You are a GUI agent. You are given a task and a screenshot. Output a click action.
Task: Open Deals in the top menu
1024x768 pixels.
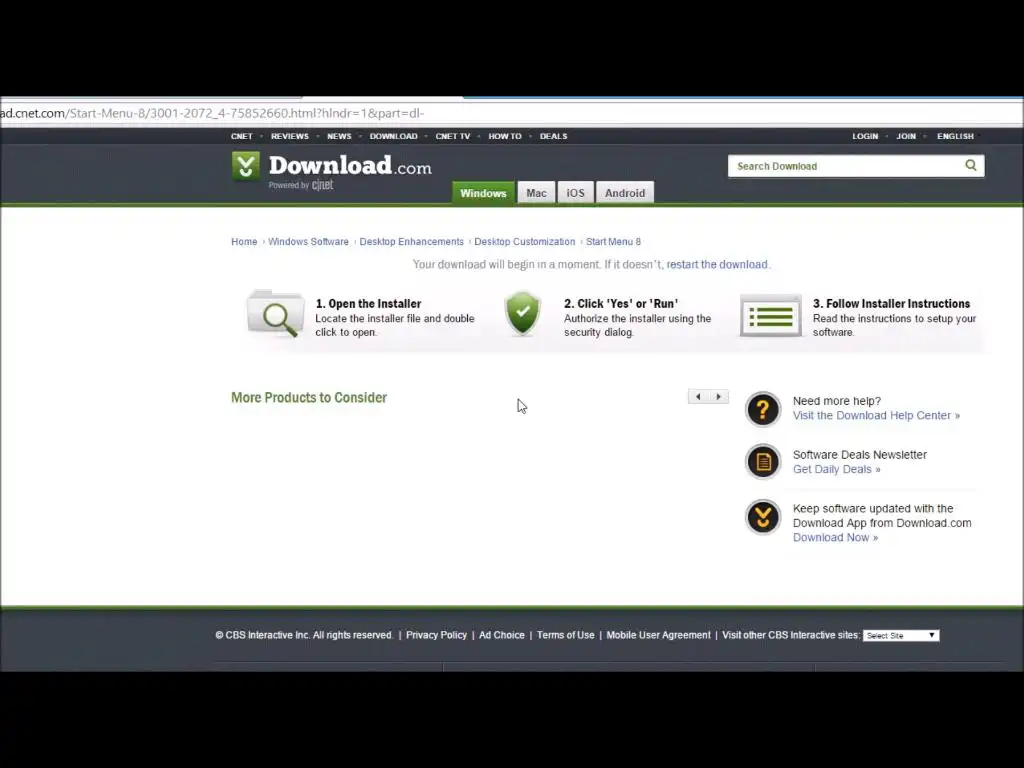pyautogui.click(x=553, y=136)
